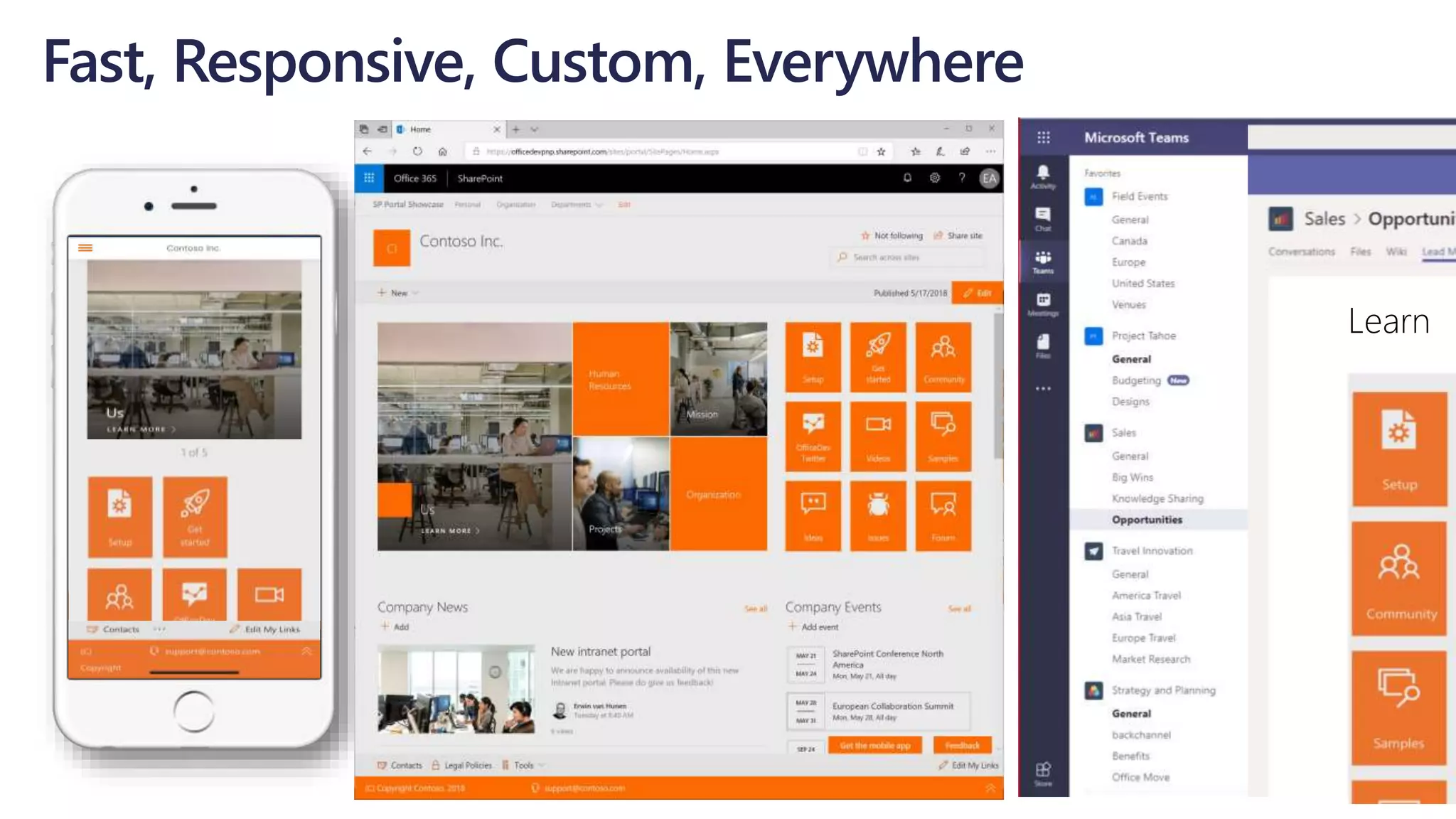Switch to the Files tab in Teams
This screenshot has height=819, width=1456.
click(x=1360, y=252)
